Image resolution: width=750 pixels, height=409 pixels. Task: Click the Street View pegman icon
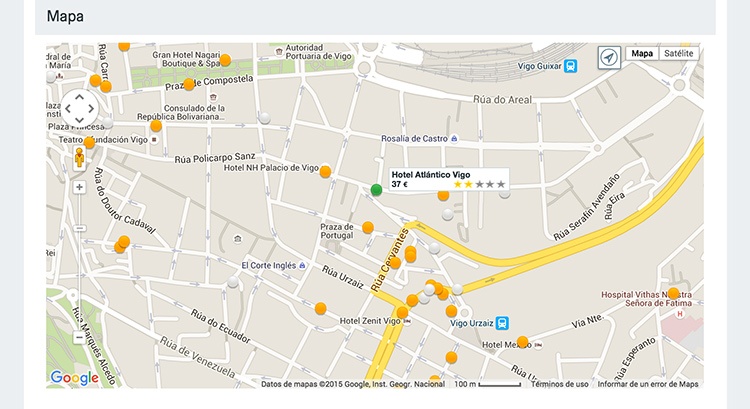click(79, 158)
